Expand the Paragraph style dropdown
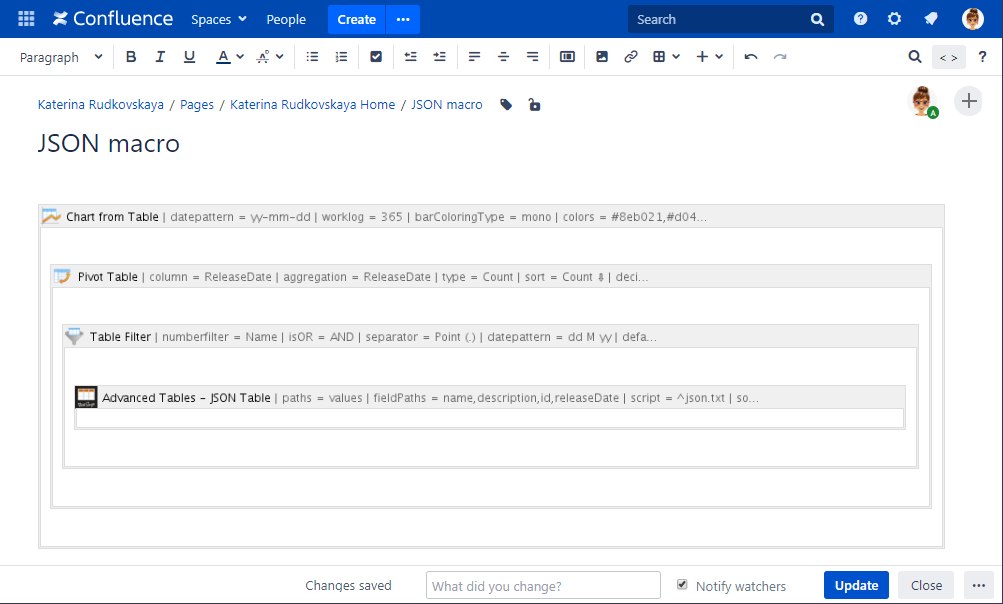The height and width of the screenshot is (604, 1003). (x=61, y=57)
